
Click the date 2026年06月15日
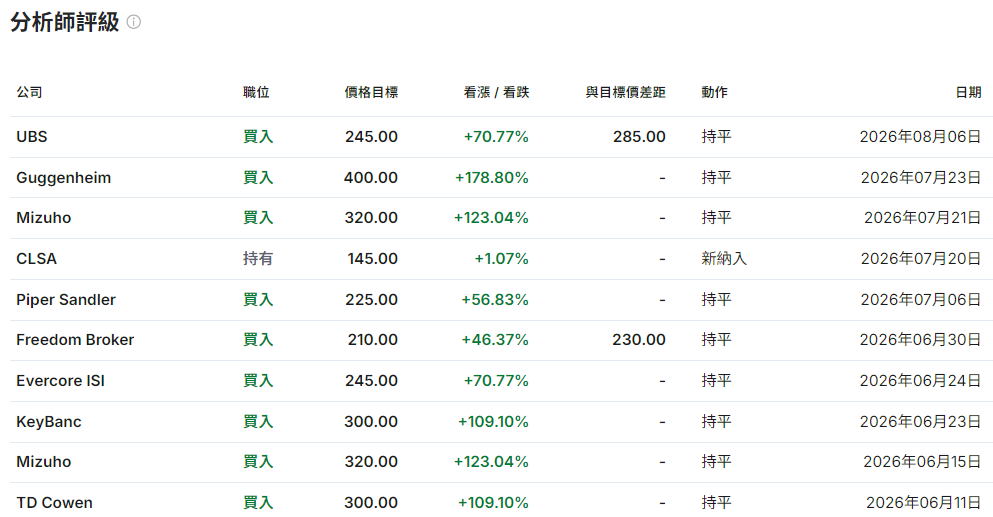[922, 462]
